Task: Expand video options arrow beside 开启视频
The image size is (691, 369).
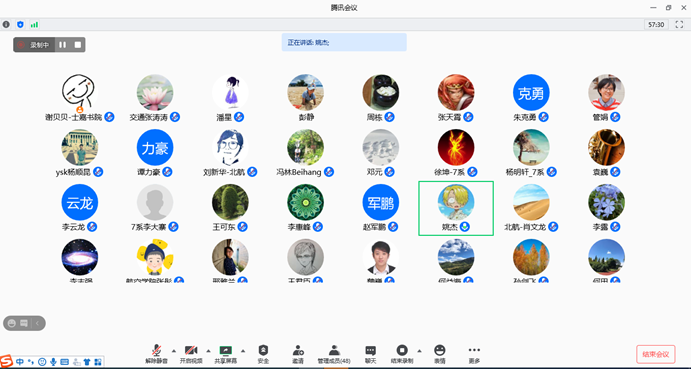Action: click(208, 351)
